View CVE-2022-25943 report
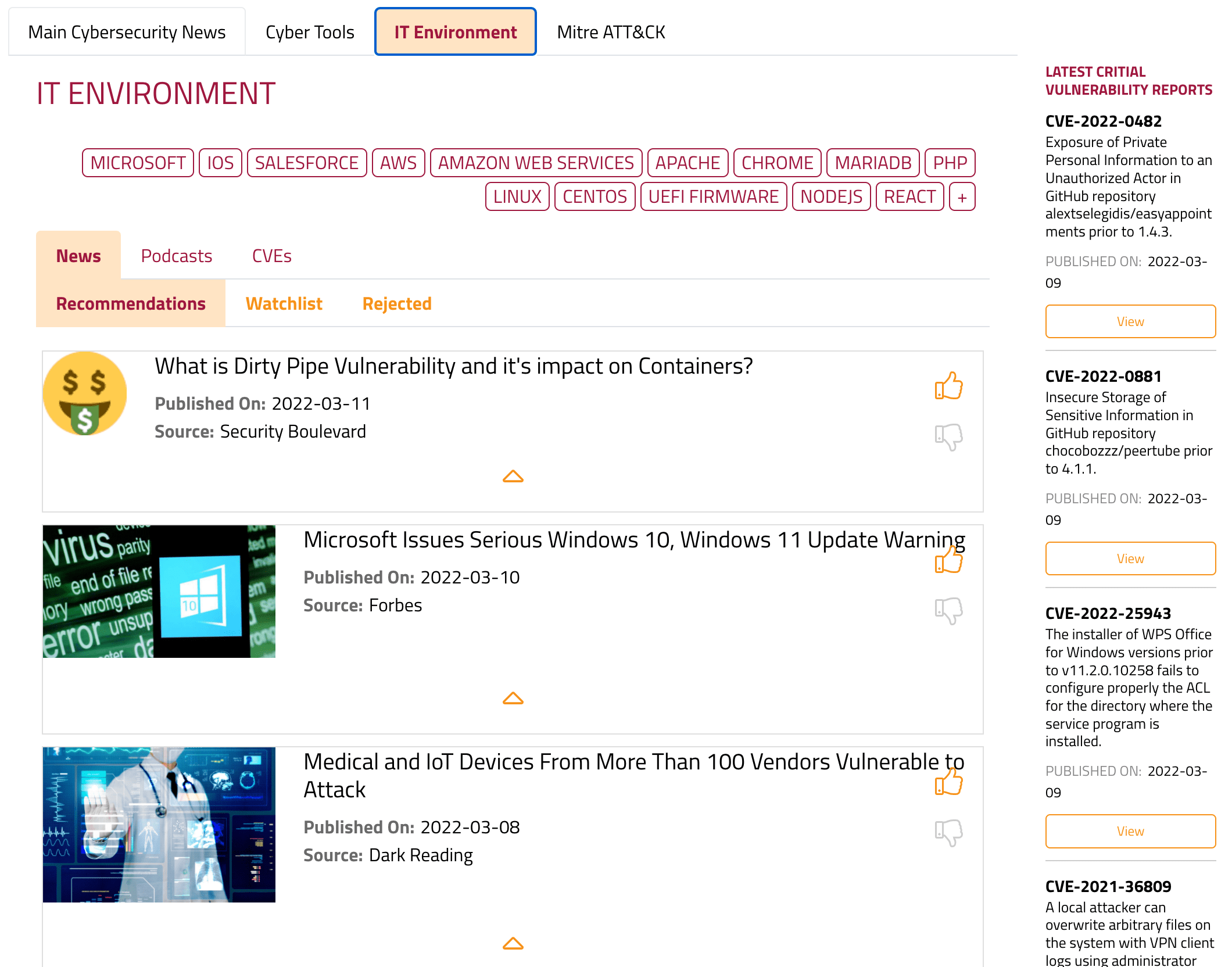This screenshot has height=967, width=1232. click(x=1130, y=831)
